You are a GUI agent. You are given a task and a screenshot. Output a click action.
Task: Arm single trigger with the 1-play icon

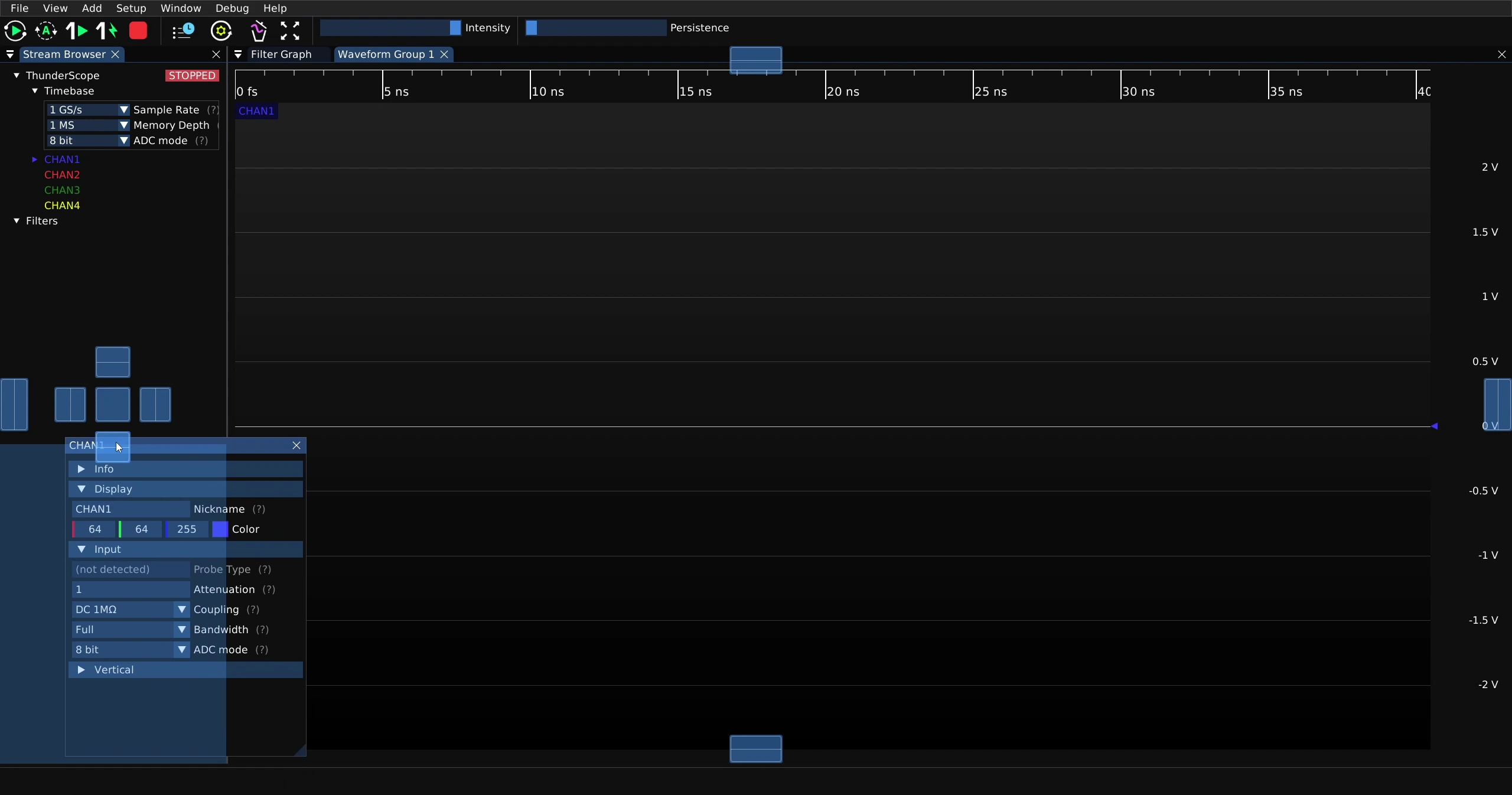tap(77, 31)
